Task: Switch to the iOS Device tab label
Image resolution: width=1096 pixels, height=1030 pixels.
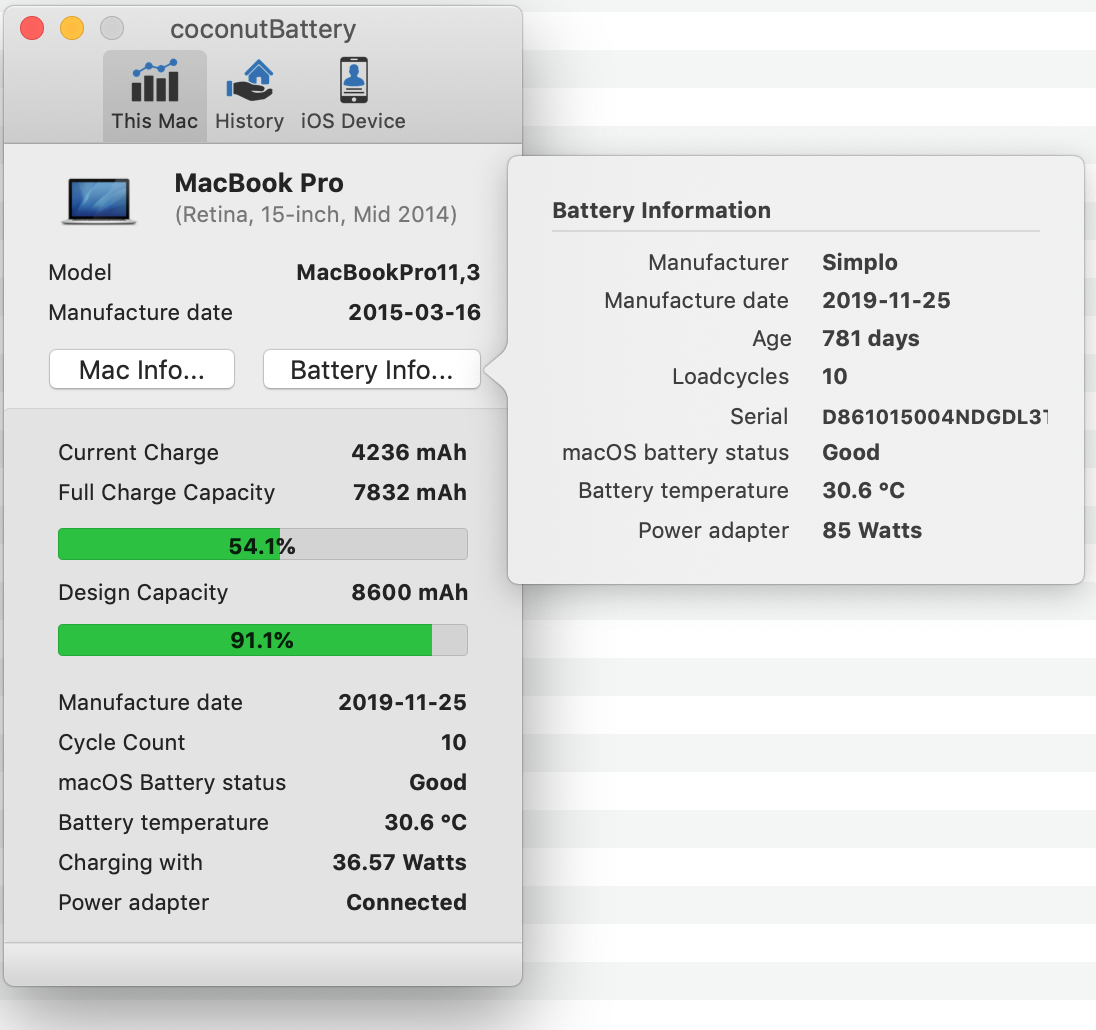Action: pos(353,121)
